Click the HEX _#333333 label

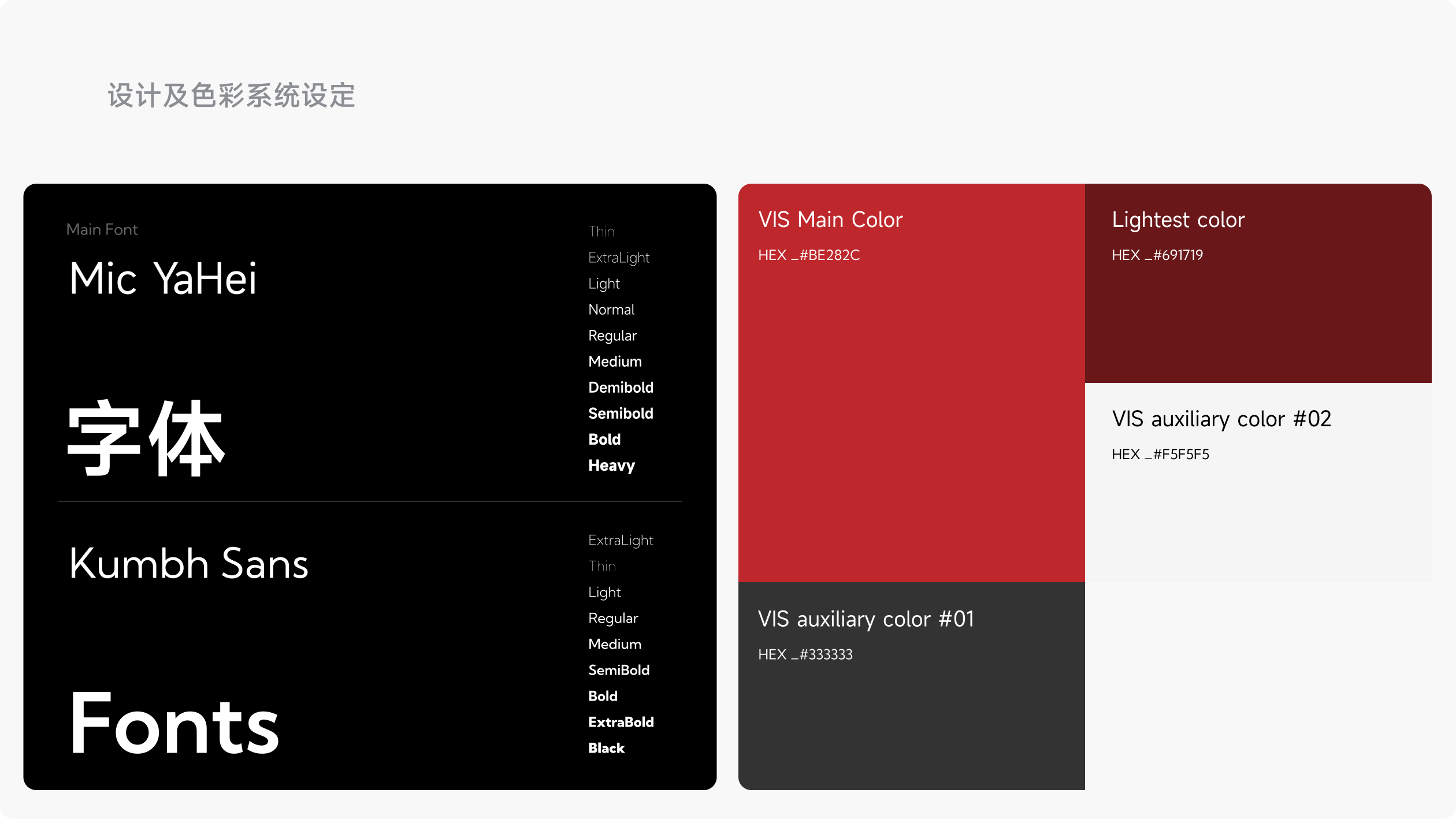[805, 654]
